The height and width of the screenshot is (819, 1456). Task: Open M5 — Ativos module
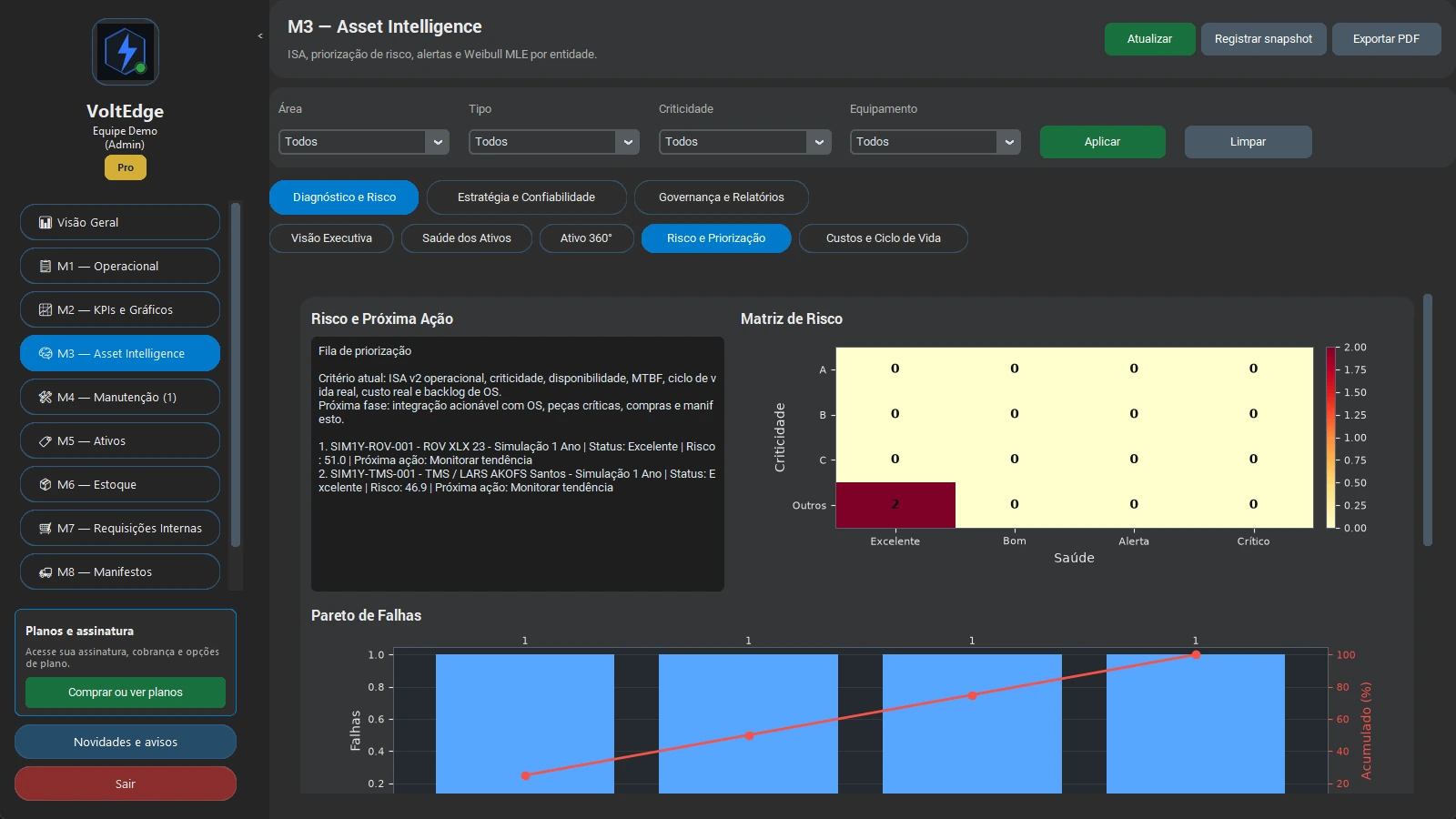tap(120, 440)
